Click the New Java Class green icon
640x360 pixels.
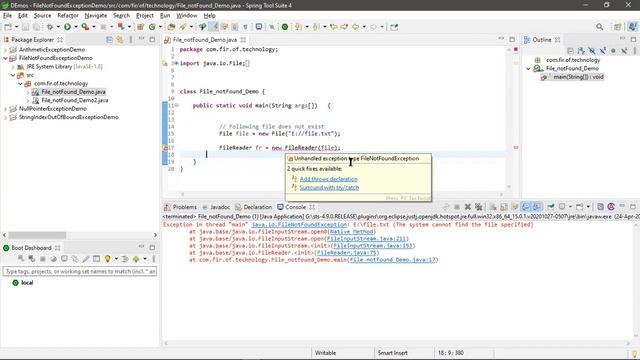[x=152, y=27]
